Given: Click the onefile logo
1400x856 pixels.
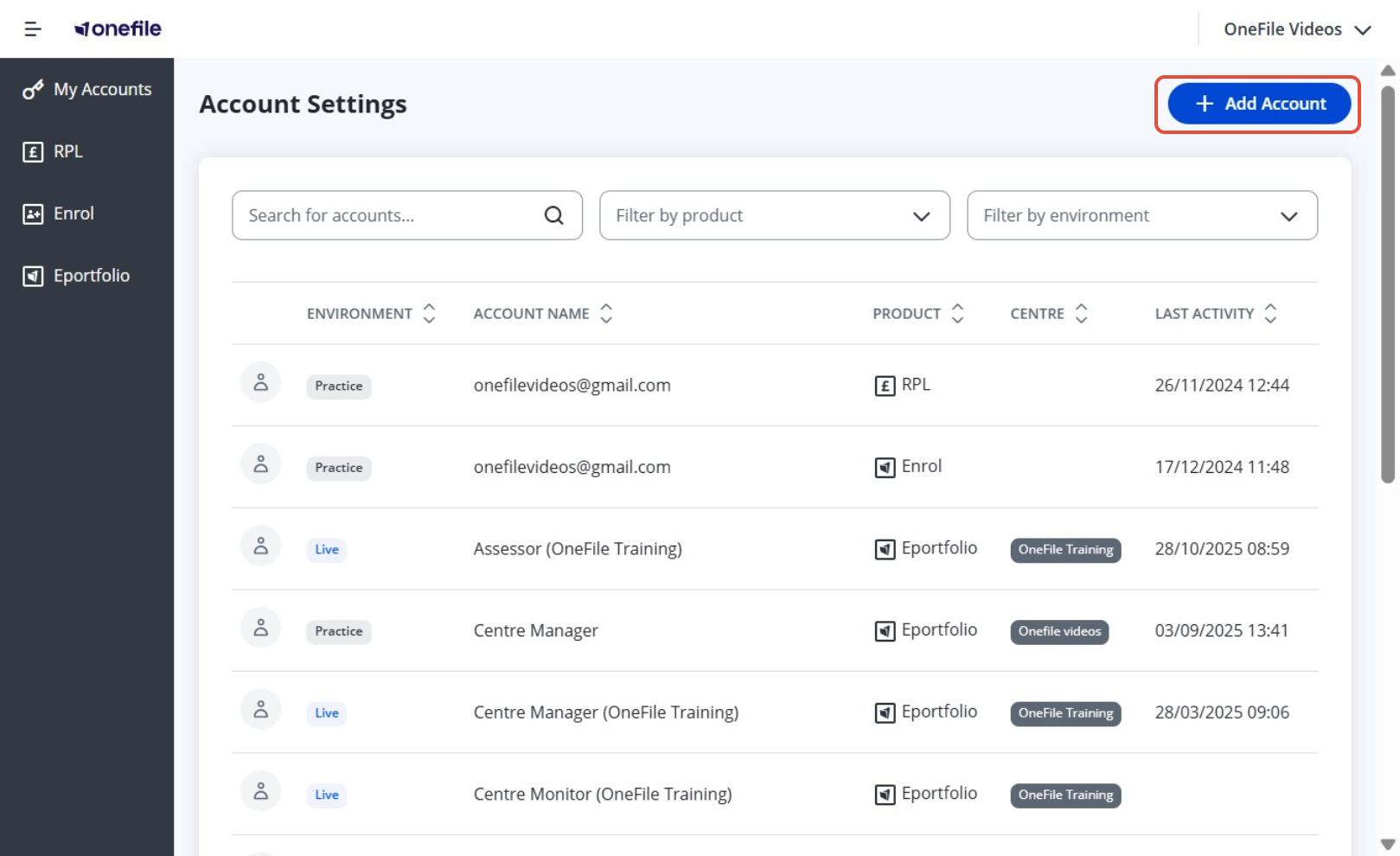Looking at the screenshot, I should [118, 29].
